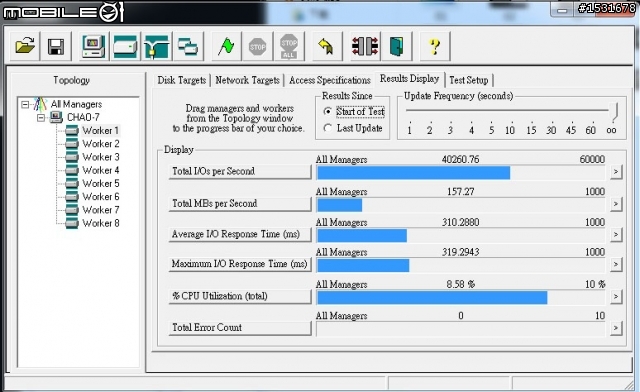
Task: Start a new disk worker icon
Action: click(x=125, y=46)
